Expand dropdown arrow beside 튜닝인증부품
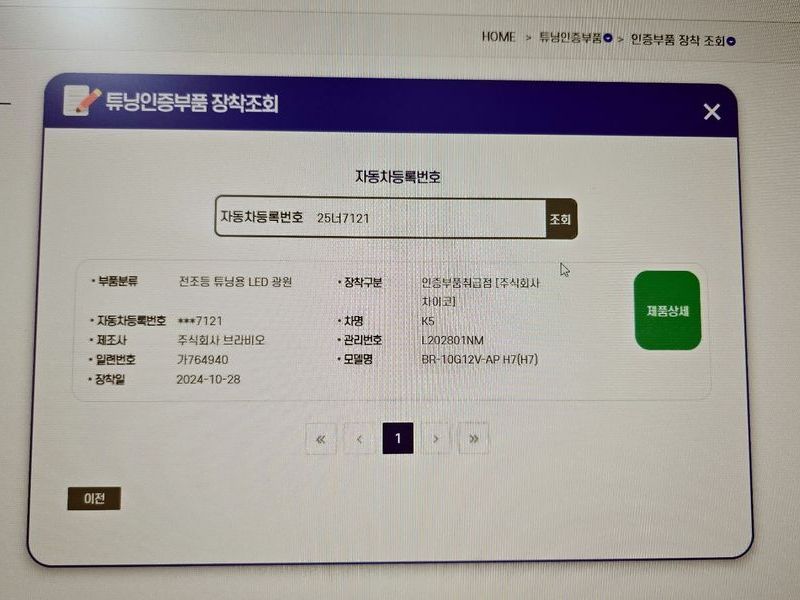800x600 pixels. 608,39
